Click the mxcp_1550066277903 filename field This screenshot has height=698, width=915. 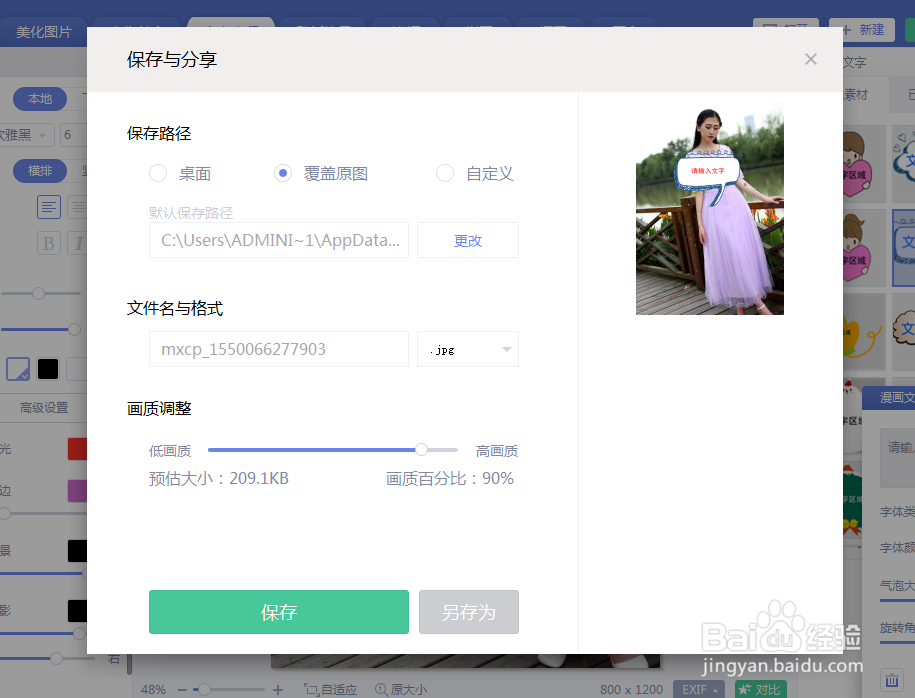pyautogui.click(x=278, y=349)
